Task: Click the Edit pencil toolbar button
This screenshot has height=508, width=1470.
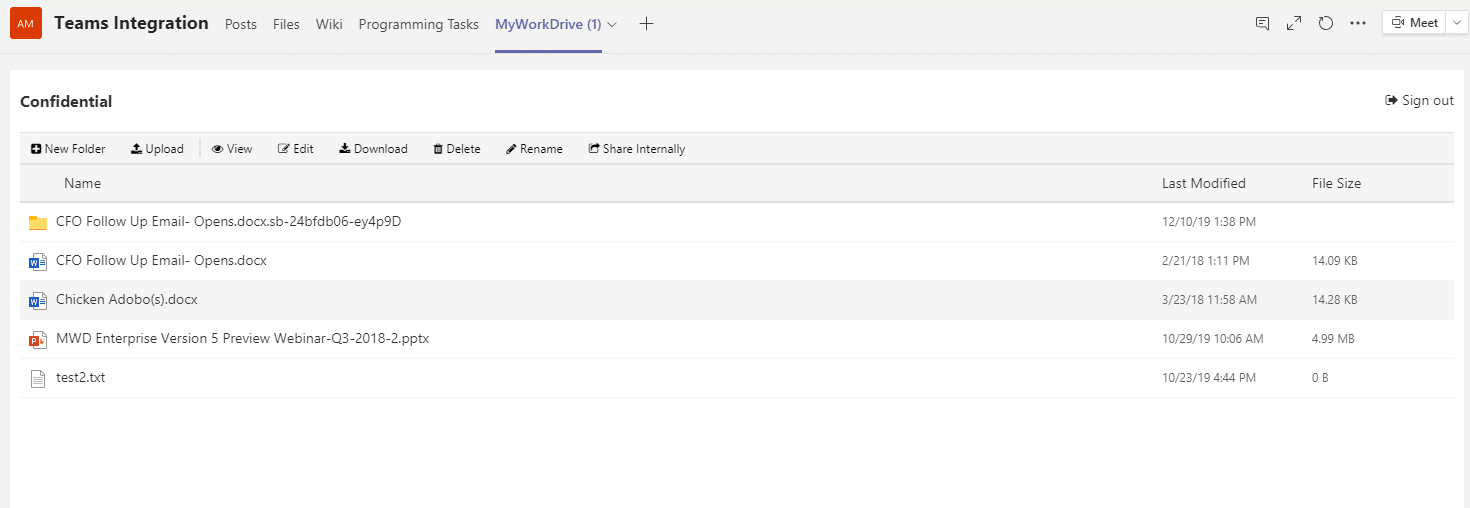Action: (295, 149)
